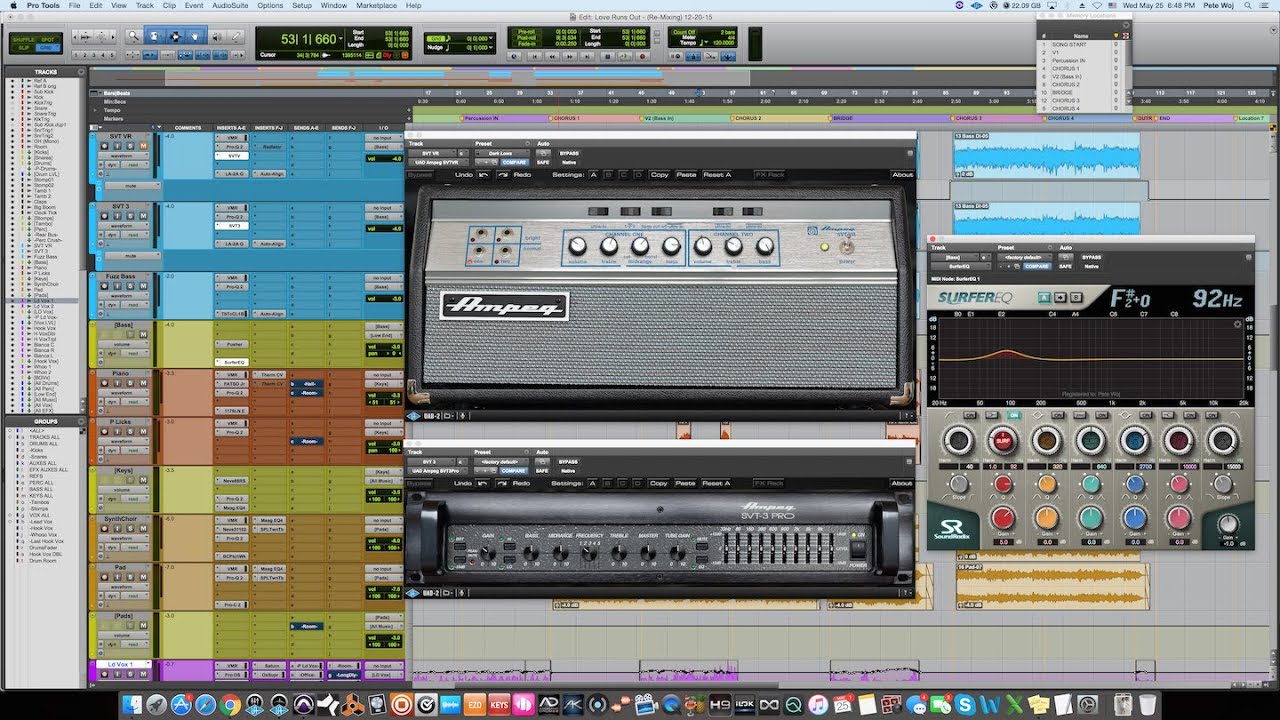Image resolution: width=1280 pixels, height=720 pixels.
Task: Enable Spot edit mode
Action: (48, 38)
